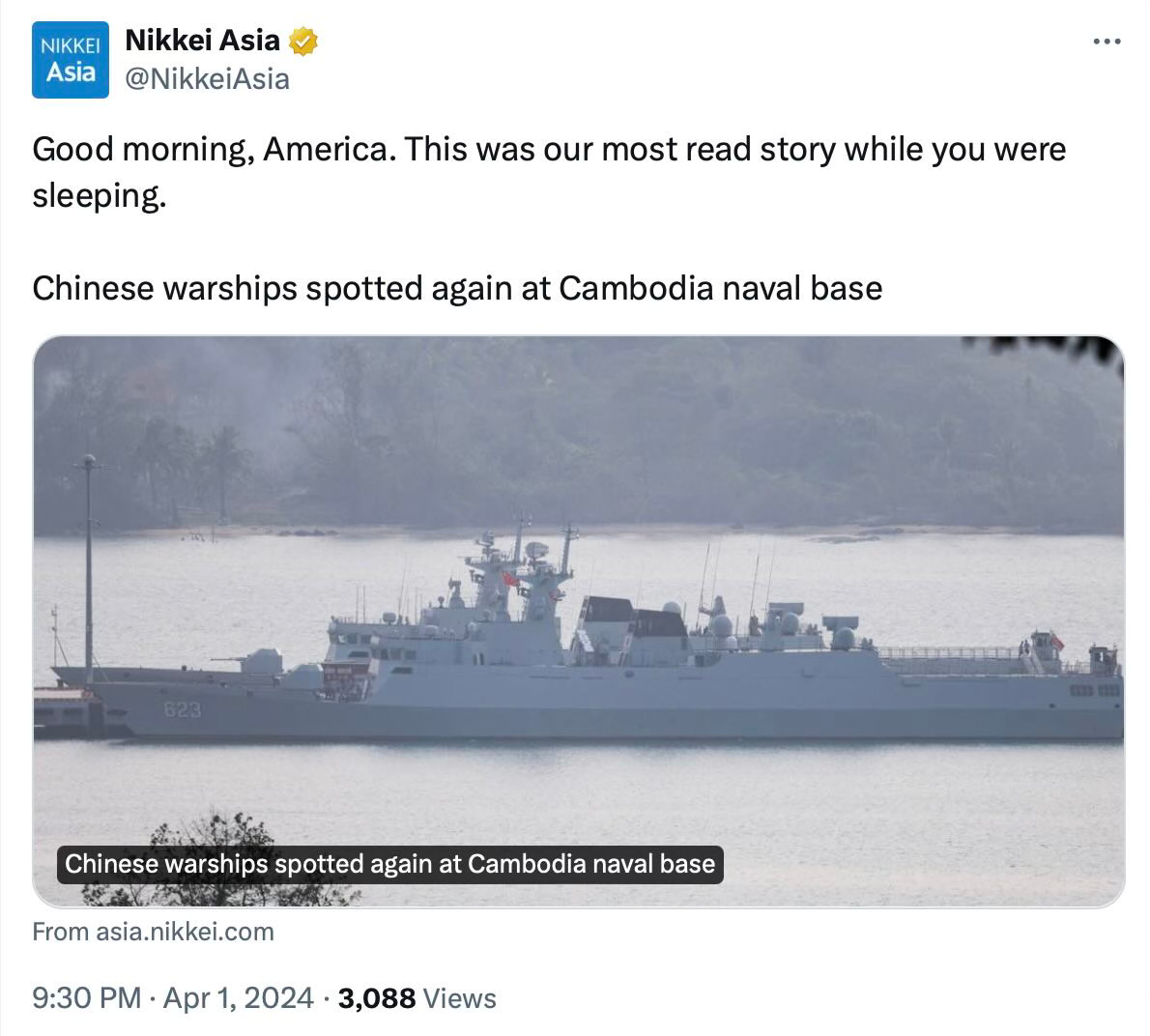Click the 9:30 PM timestamp
This screenshot has height=1036, width=1150.
[87, 998]
